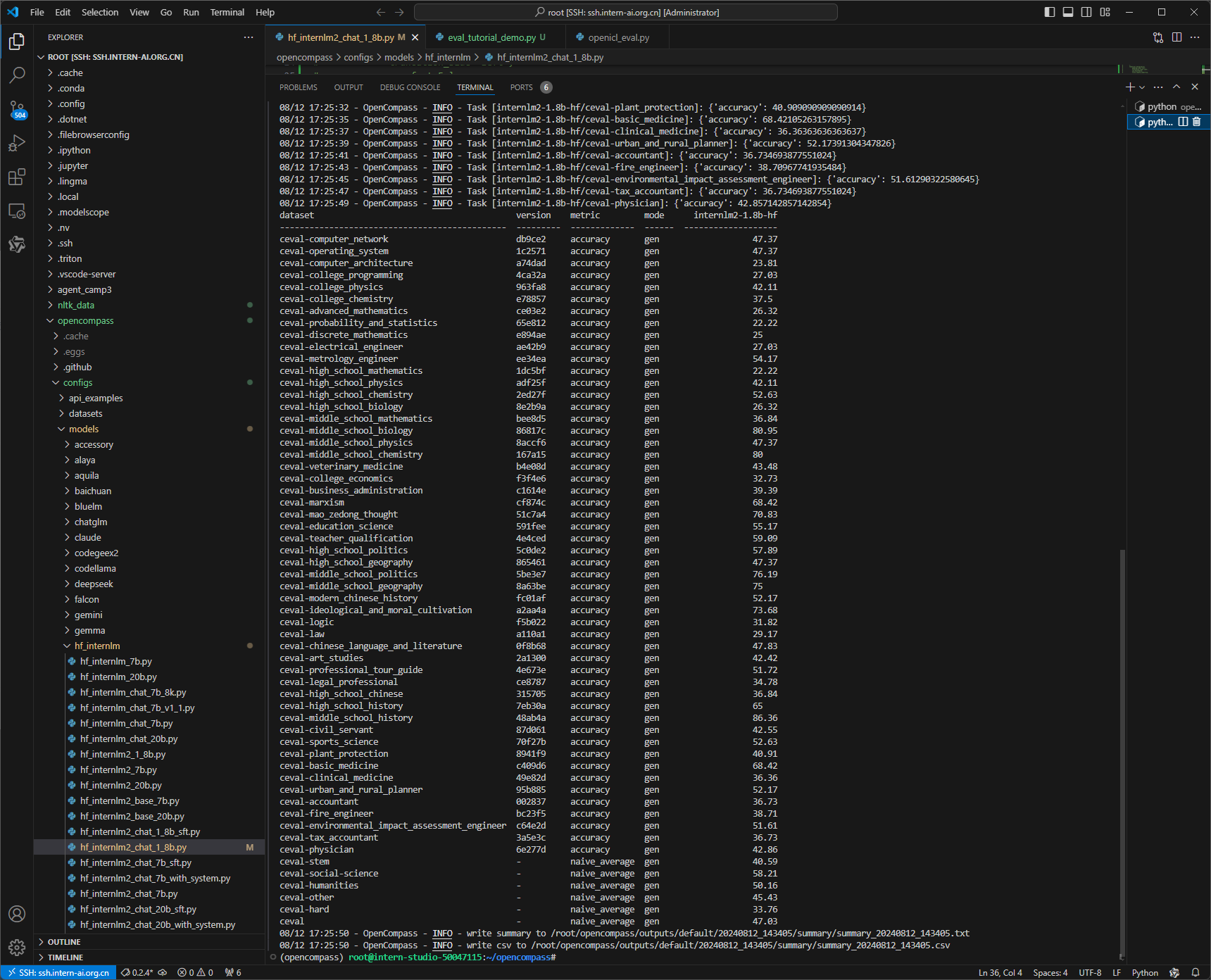
Task: Open notifications bell in status bar
Action: (1196, 972)
